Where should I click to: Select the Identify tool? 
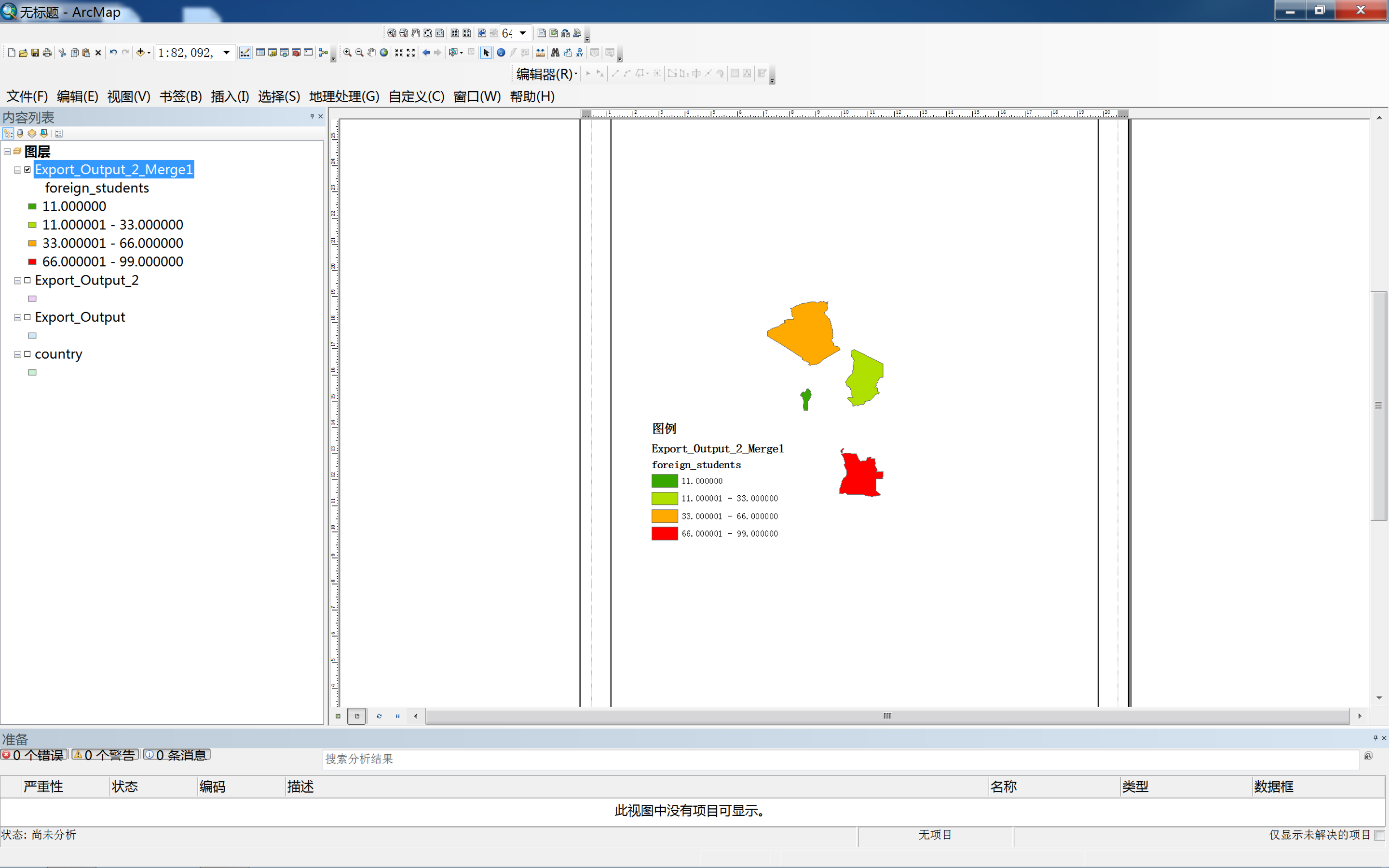click(x=501, y=53)
